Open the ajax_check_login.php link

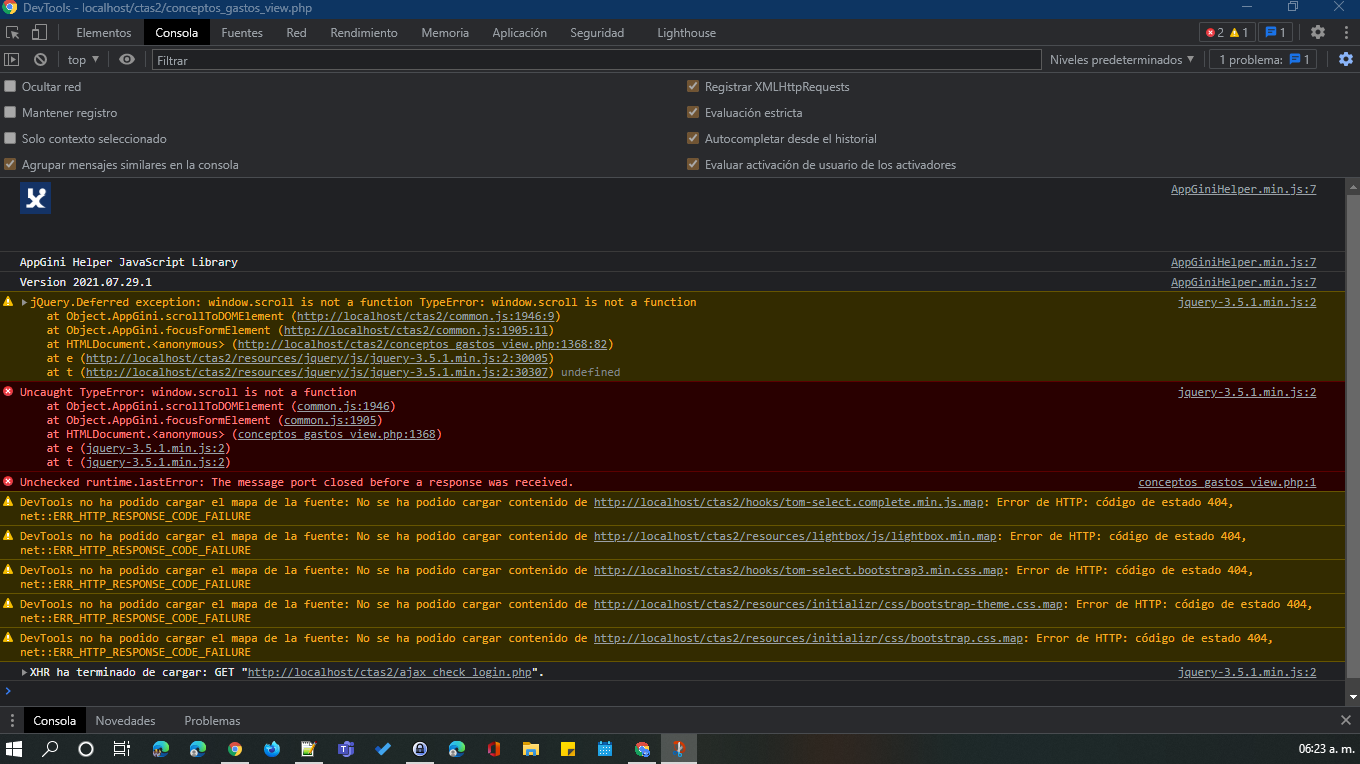[x=392, y=672]
